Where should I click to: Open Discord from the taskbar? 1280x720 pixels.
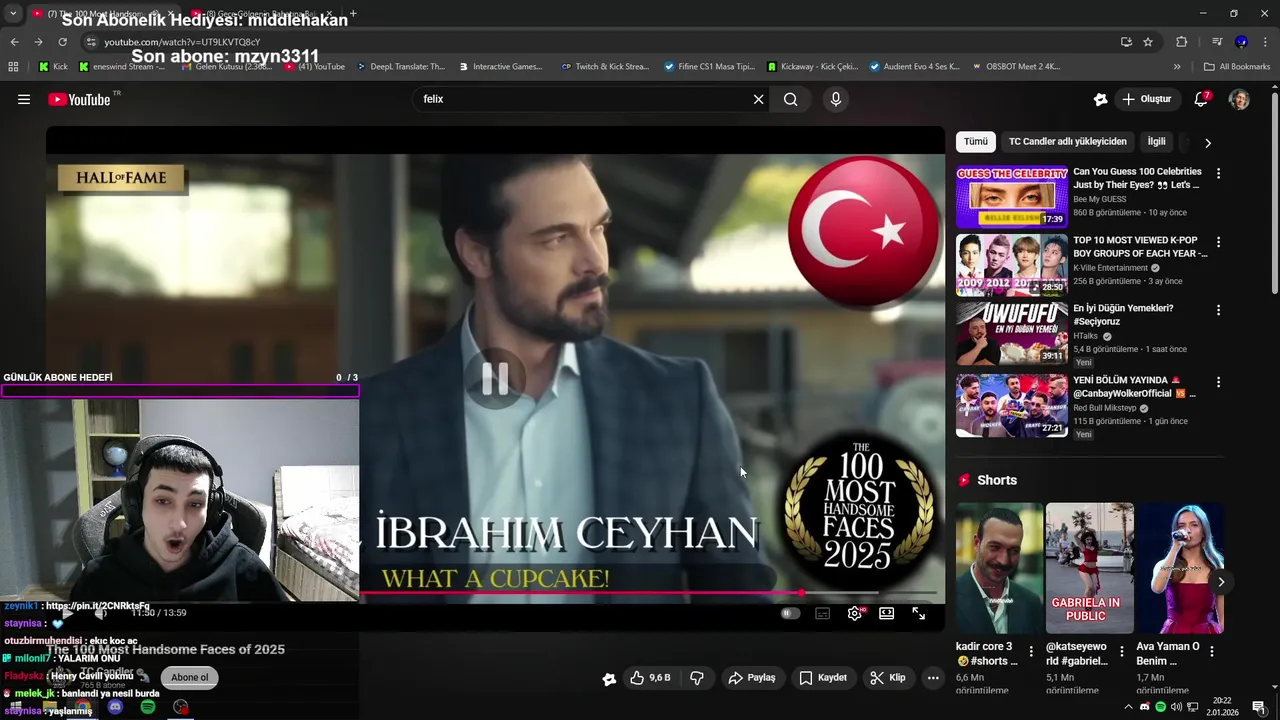click(115, 707)
